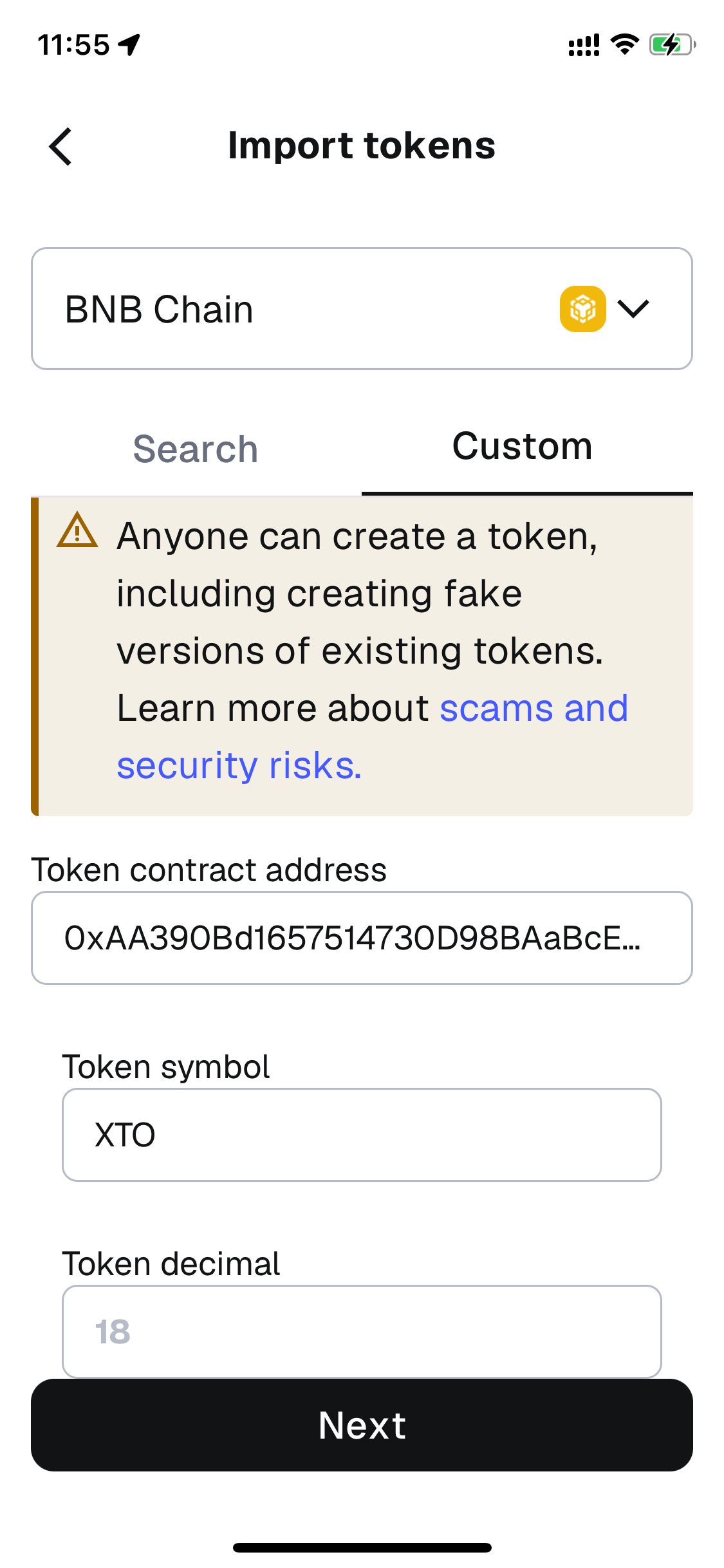Expand the network dropdown chevron
The width and height of the screenshot is (724, 1568).
(x=633, y=309)
